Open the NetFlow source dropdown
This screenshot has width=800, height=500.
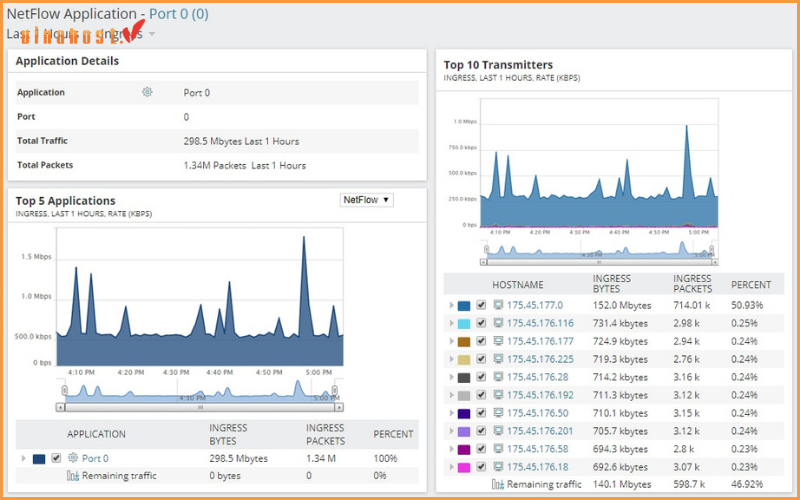click(367, 200)
